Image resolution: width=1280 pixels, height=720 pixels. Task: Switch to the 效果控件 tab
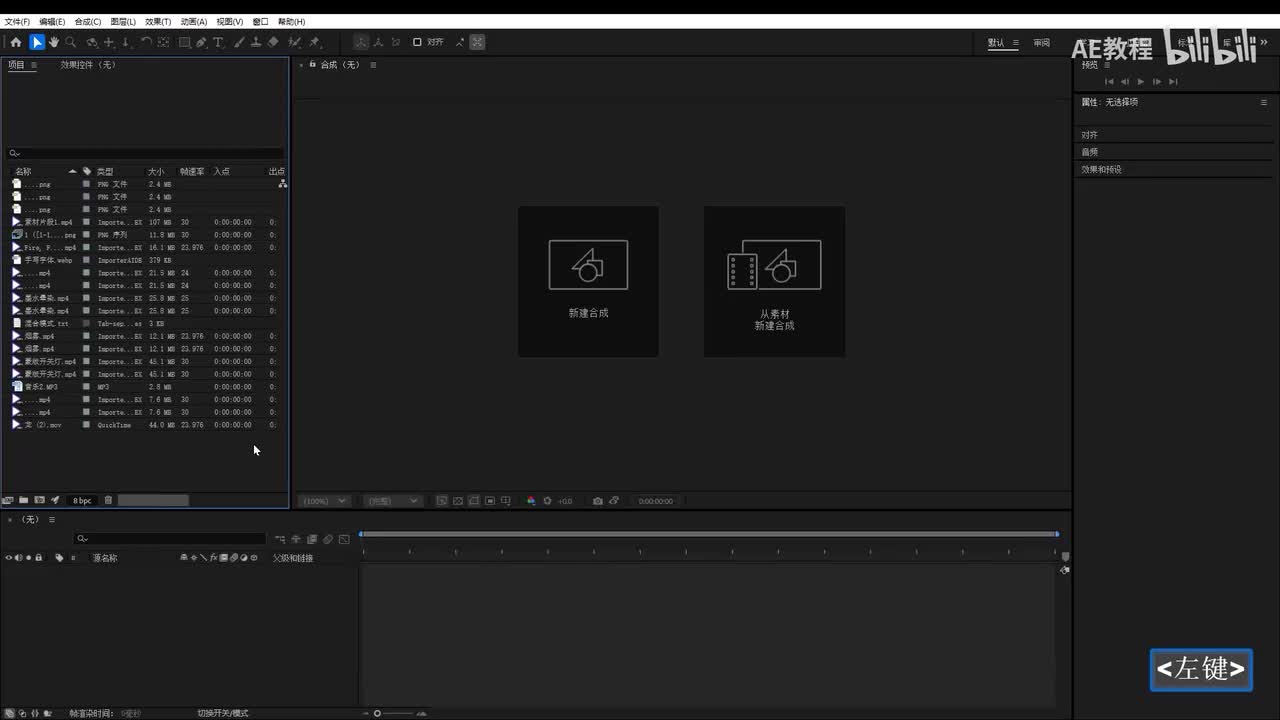pyautogui.click(x=88, y=65)
